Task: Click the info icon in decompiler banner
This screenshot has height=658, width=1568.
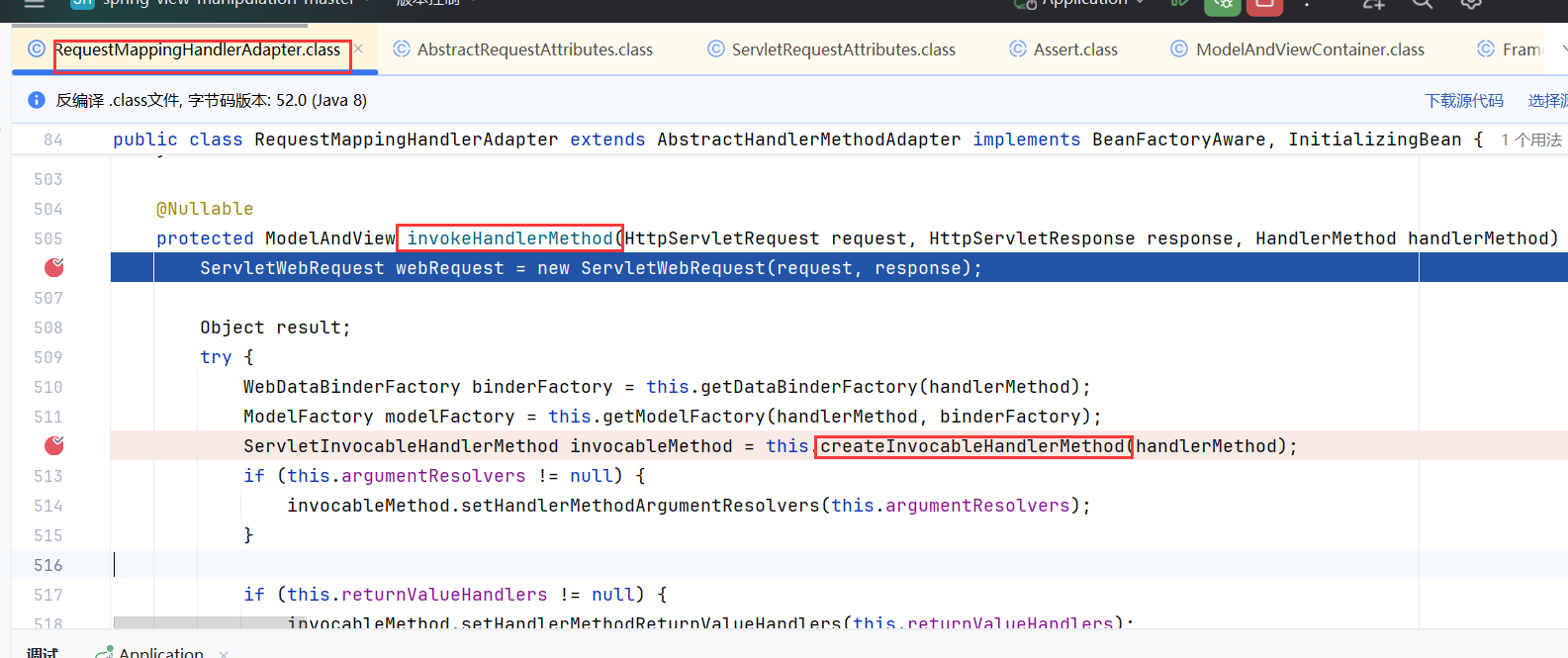Action: click(x=37, y=100)
